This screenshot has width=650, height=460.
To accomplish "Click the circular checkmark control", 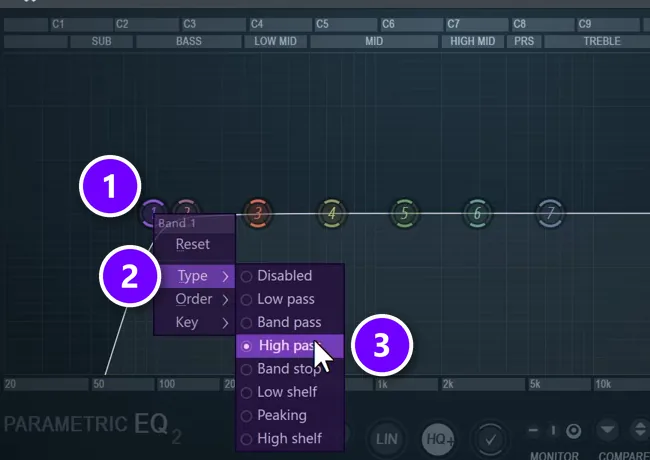I will (490, 439).
